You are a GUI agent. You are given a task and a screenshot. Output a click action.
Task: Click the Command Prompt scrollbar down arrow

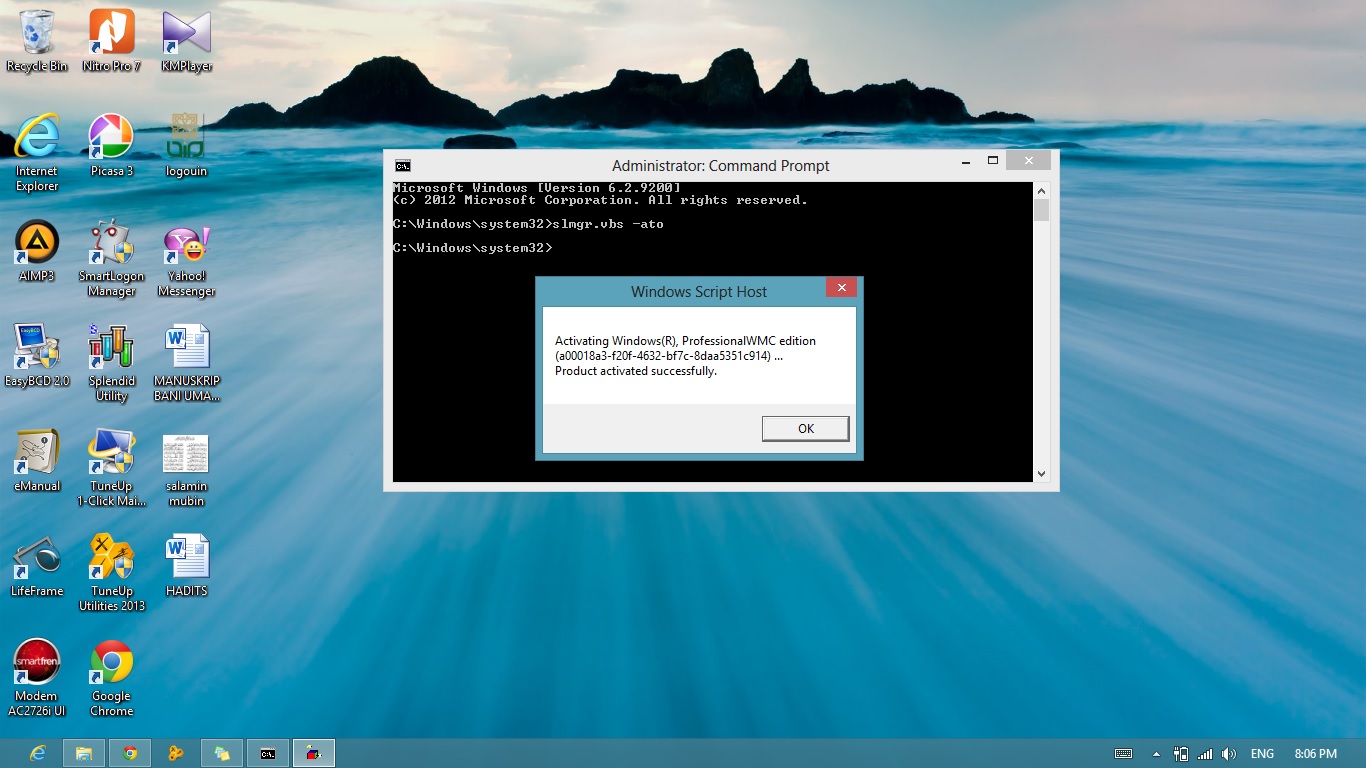point(1041,474)
